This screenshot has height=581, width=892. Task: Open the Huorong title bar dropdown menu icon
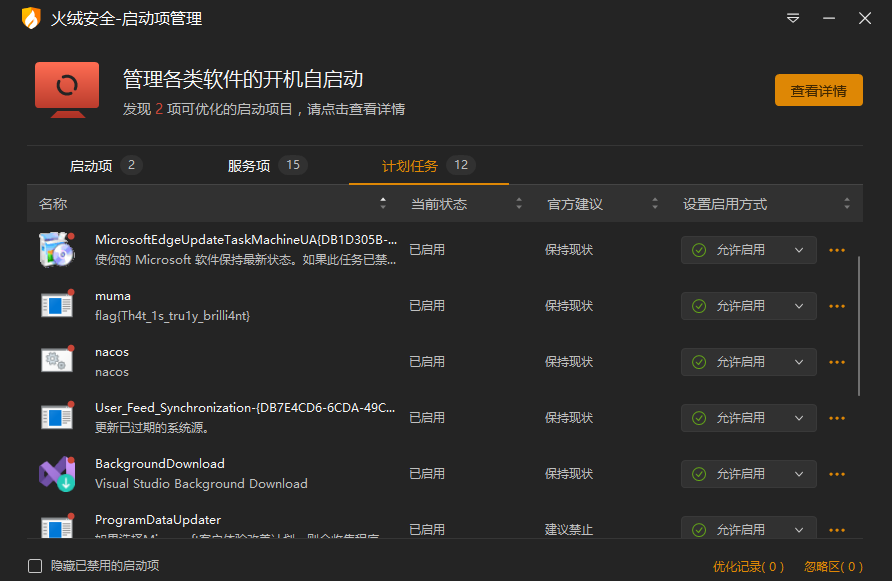pos(793,18)
